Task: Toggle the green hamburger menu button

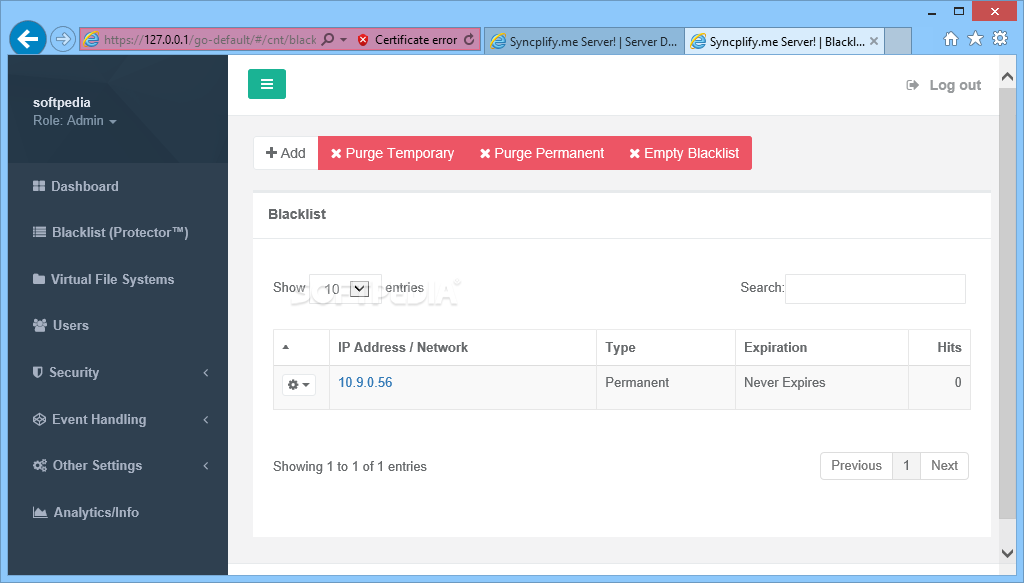Action: pyautogui.click(x=266, y=84)
